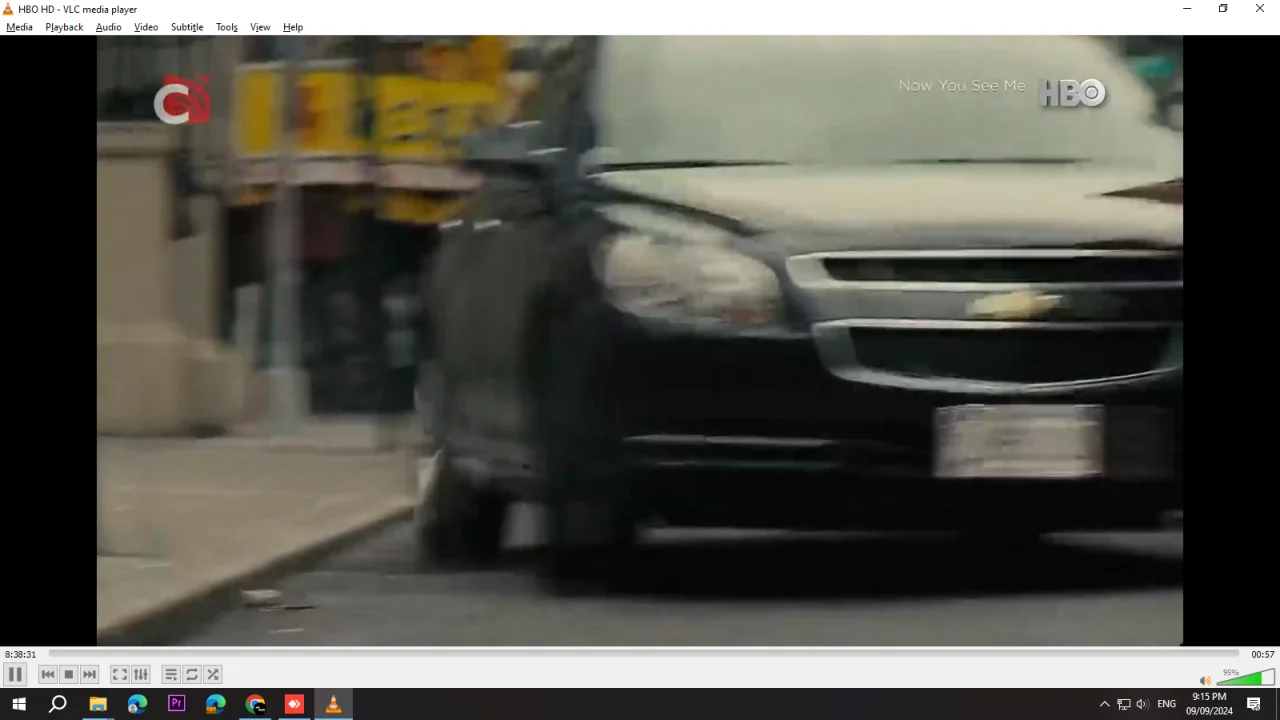
Task: Open the Windows Start menu
Action: (x=19, y=704)
